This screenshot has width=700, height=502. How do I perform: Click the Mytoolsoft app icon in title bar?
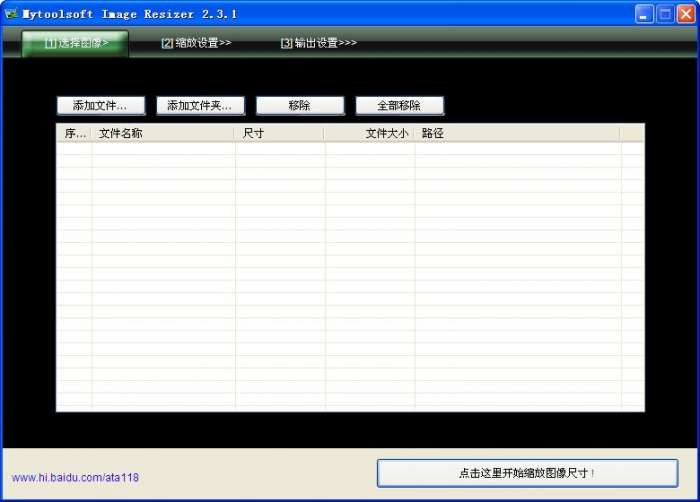coord(12,14)
